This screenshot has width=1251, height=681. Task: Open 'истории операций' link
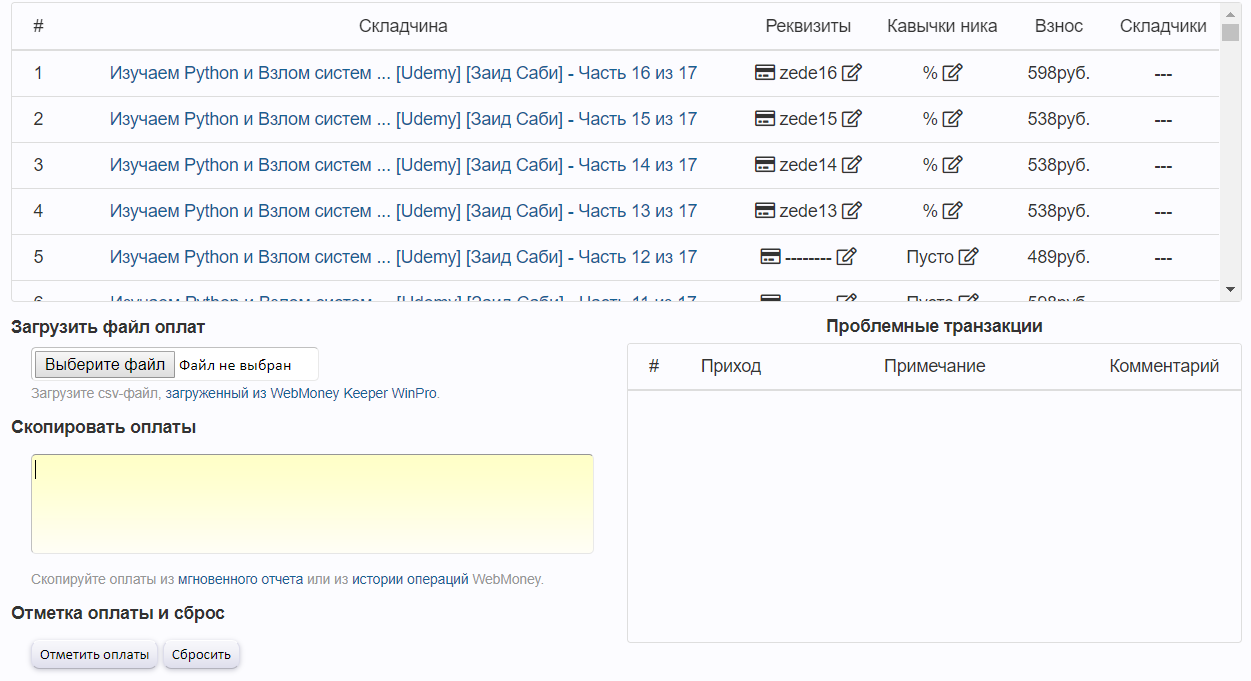[410, 579]
